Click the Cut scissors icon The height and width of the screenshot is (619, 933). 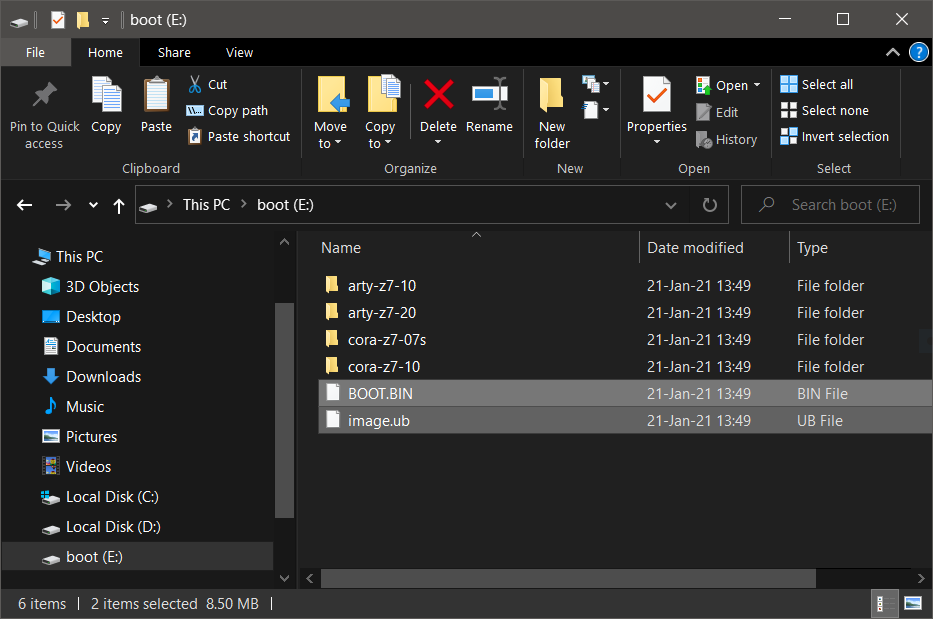195,85
